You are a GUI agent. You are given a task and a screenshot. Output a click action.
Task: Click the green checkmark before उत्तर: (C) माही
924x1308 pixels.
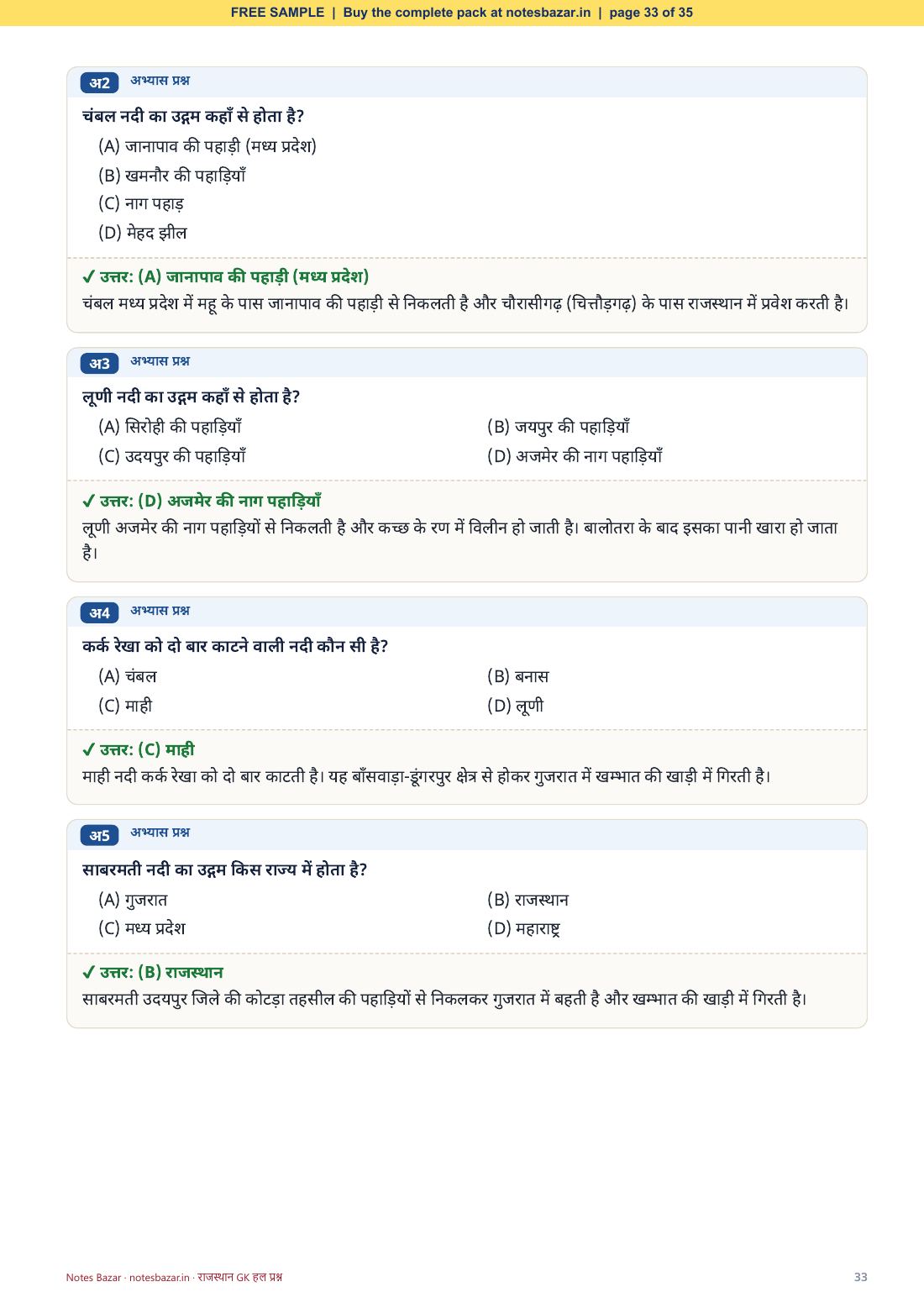point(88,750)
